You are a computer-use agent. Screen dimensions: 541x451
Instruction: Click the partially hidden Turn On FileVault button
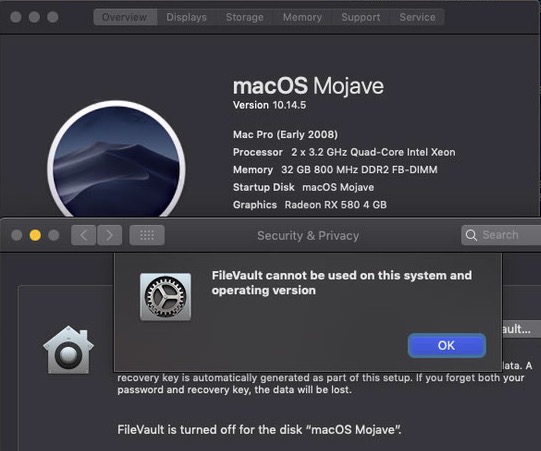pos(521,329)
